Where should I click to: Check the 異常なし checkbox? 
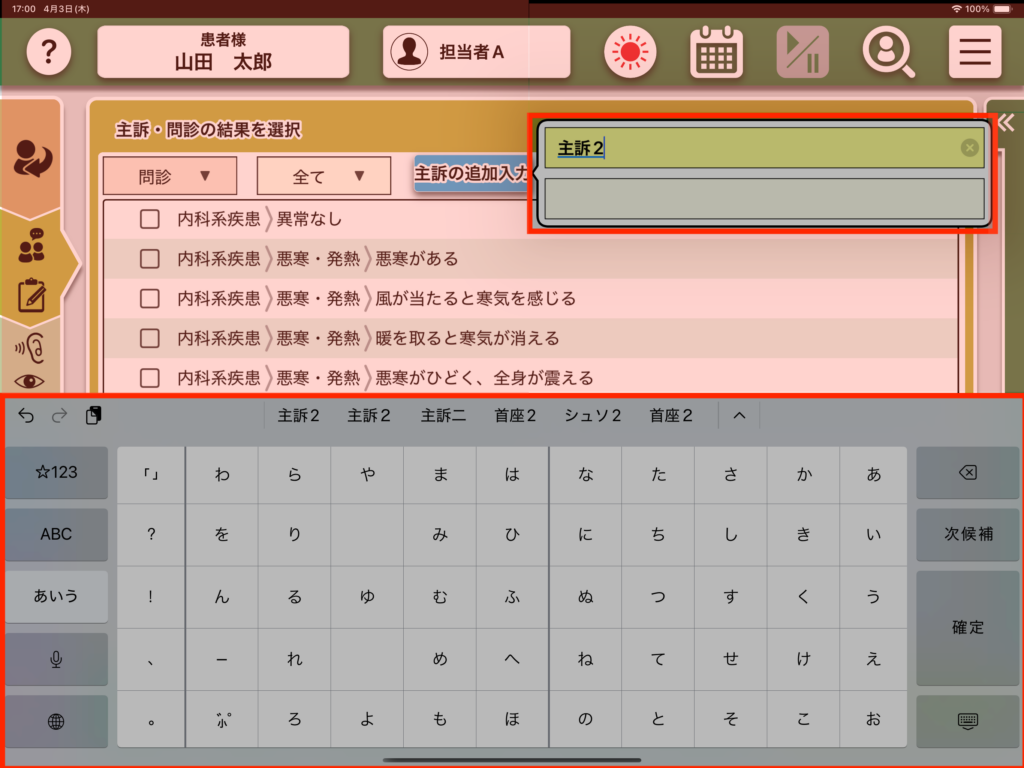click(x=150, y=219)
